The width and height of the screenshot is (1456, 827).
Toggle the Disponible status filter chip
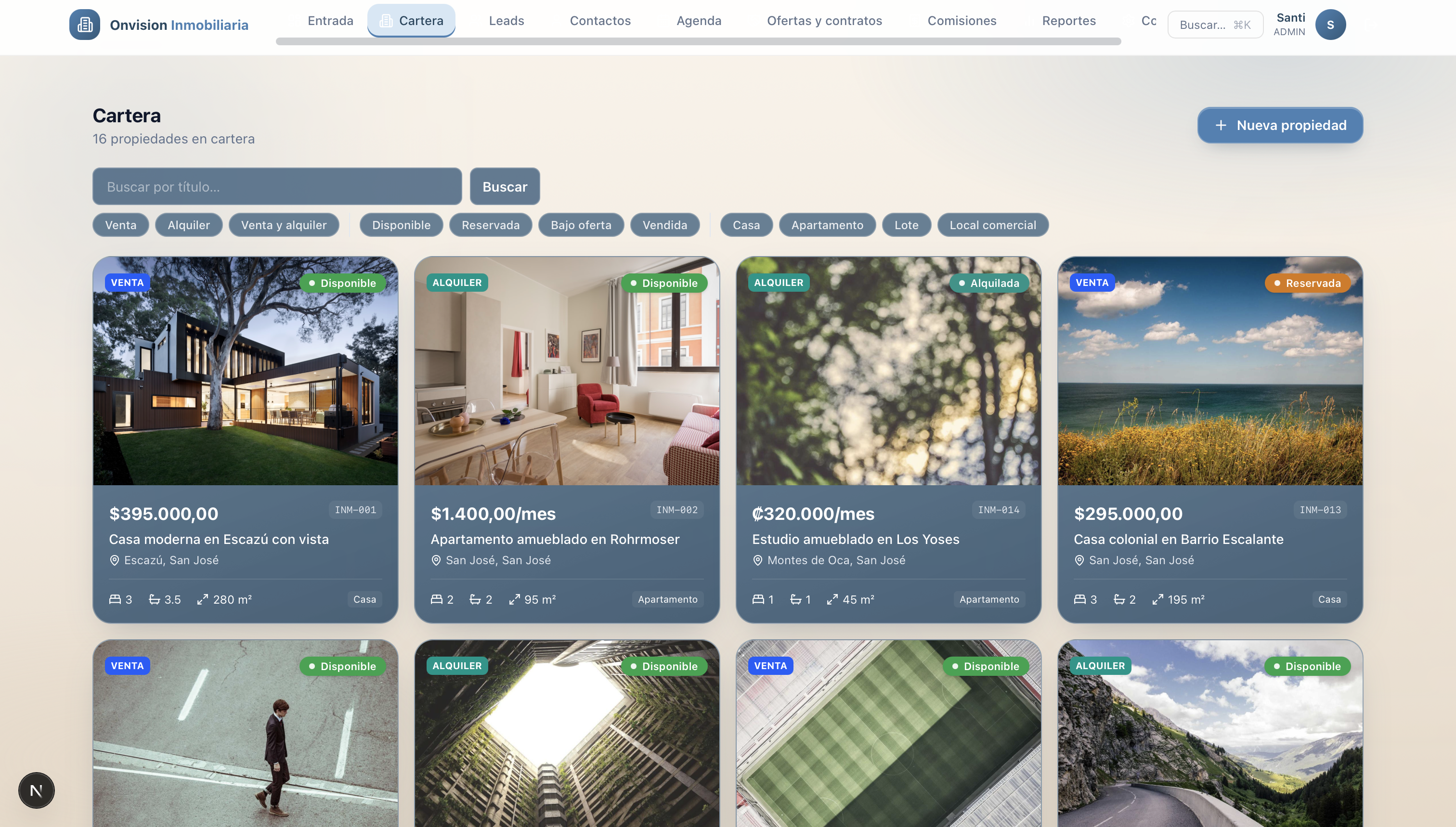401,225
